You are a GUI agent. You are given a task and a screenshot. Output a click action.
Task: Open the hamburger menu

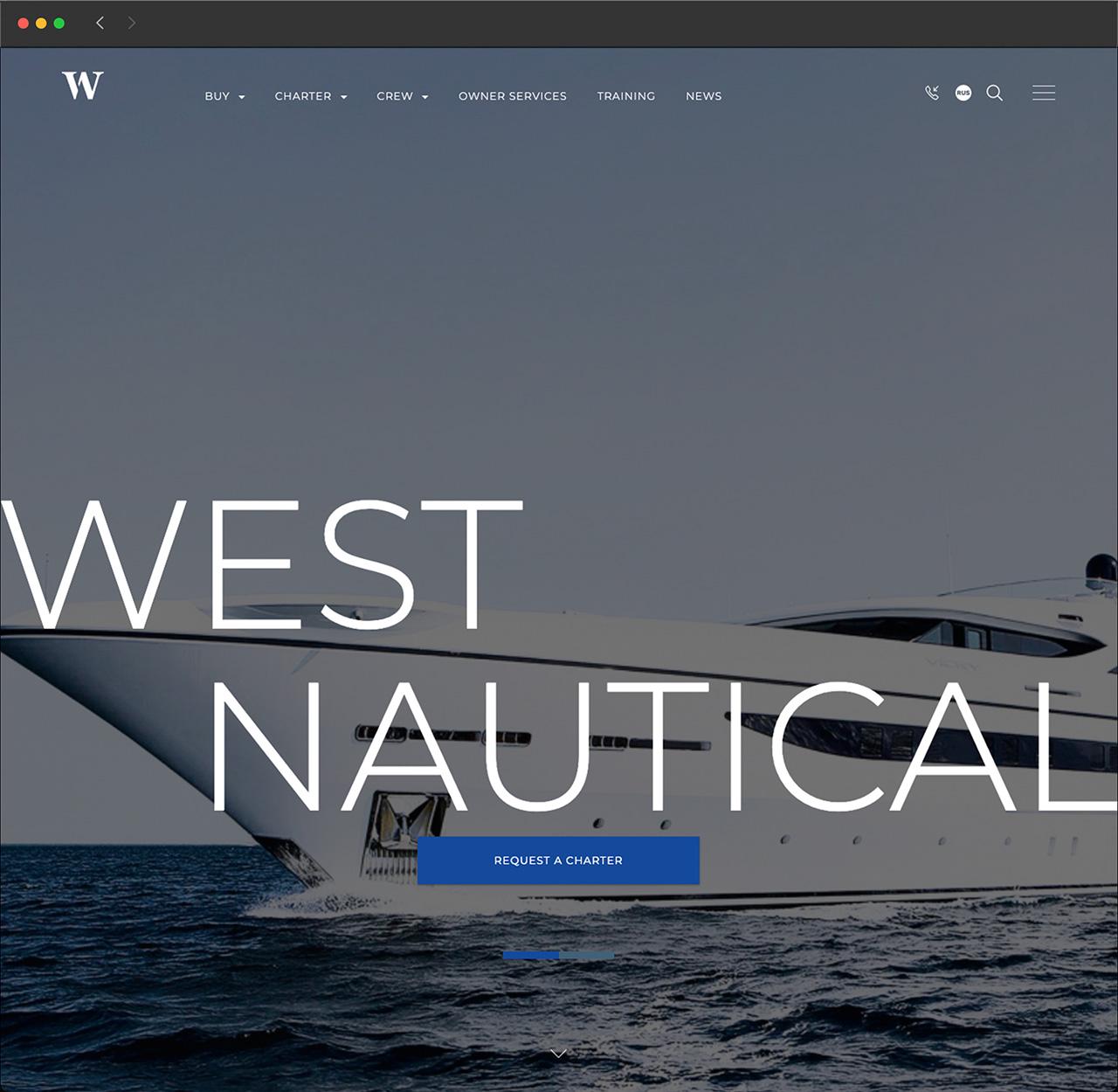1044,93
